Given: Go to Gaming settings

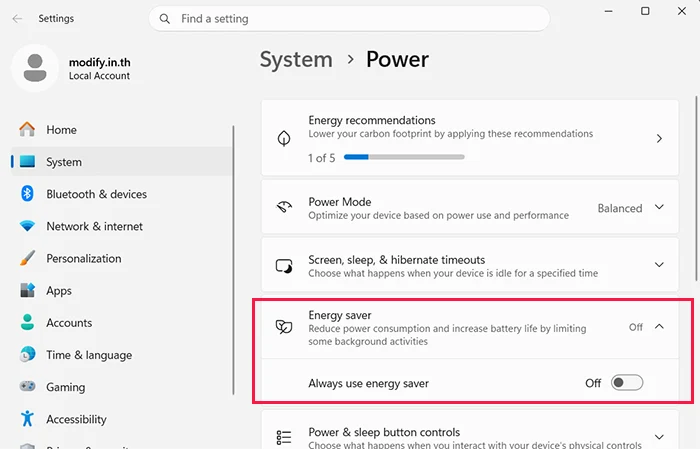Looking at the screenshot, I should (x=121, y=387).
